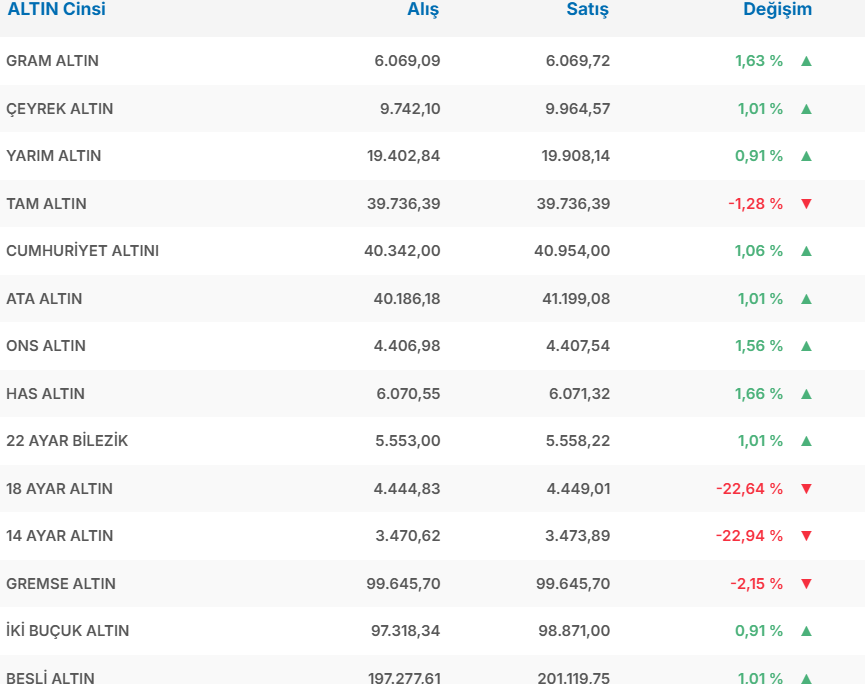Click the up arrow for HAS ALTIN
865x684 pixels.
point(806,394)
